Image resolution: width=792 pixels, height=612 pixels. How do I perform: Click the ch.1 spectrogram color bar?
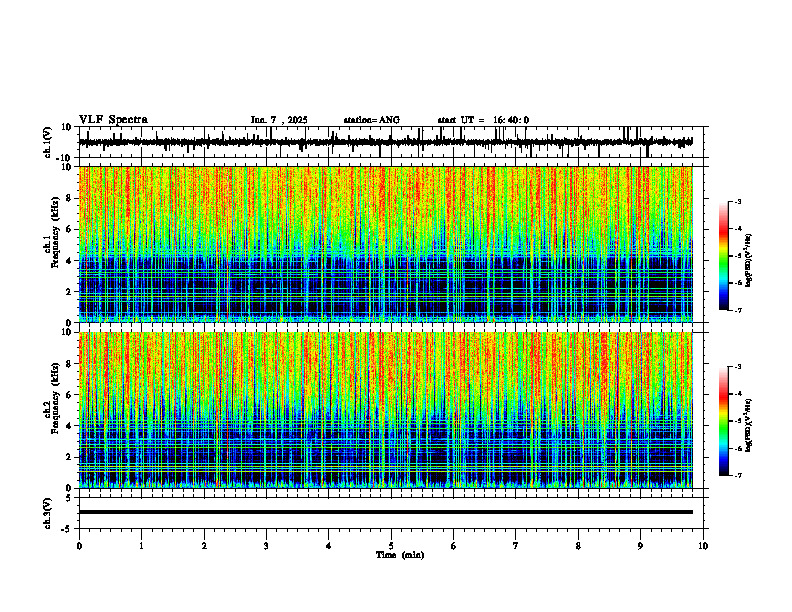(x=723, y=256)
